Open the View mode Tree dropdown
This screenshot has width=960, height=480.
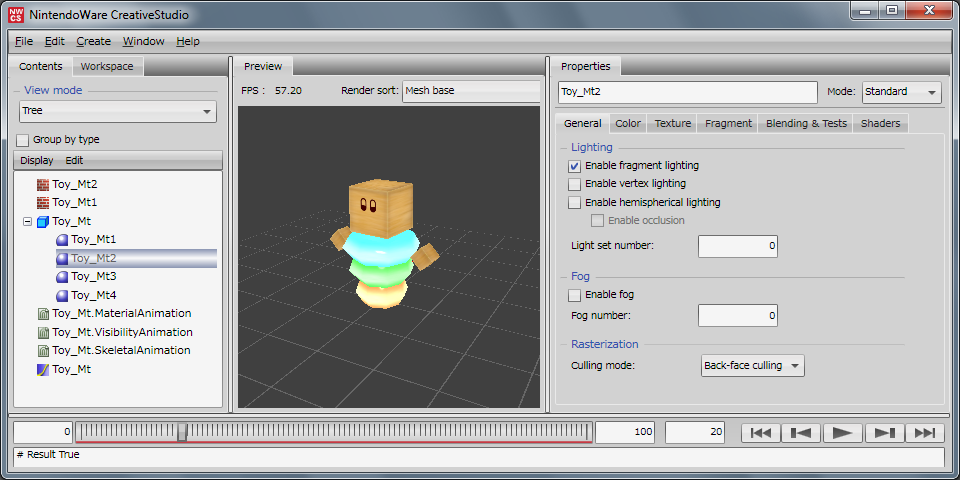118,111
